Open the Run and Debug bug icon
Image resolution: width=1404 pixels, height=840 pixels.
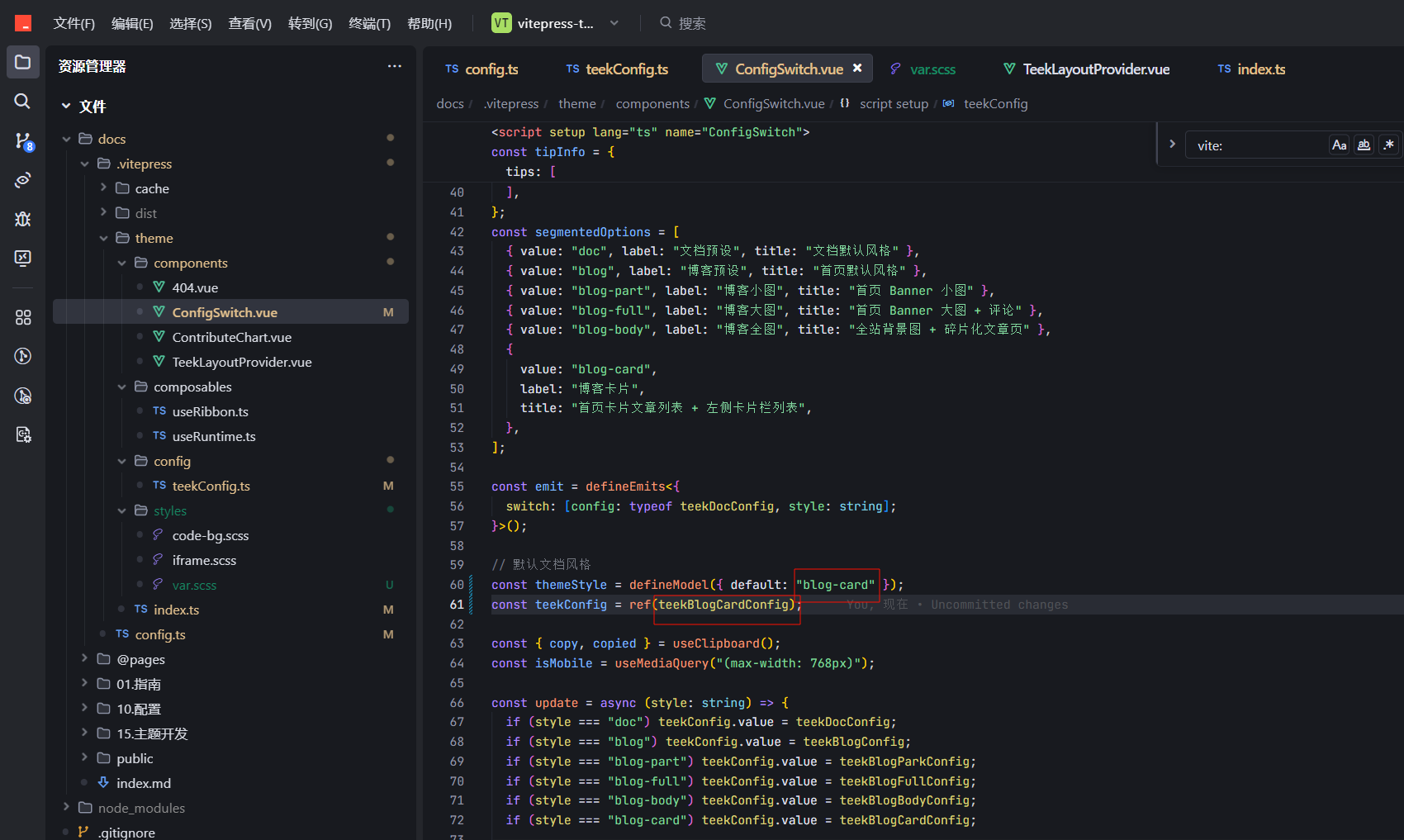coord(23,219)
